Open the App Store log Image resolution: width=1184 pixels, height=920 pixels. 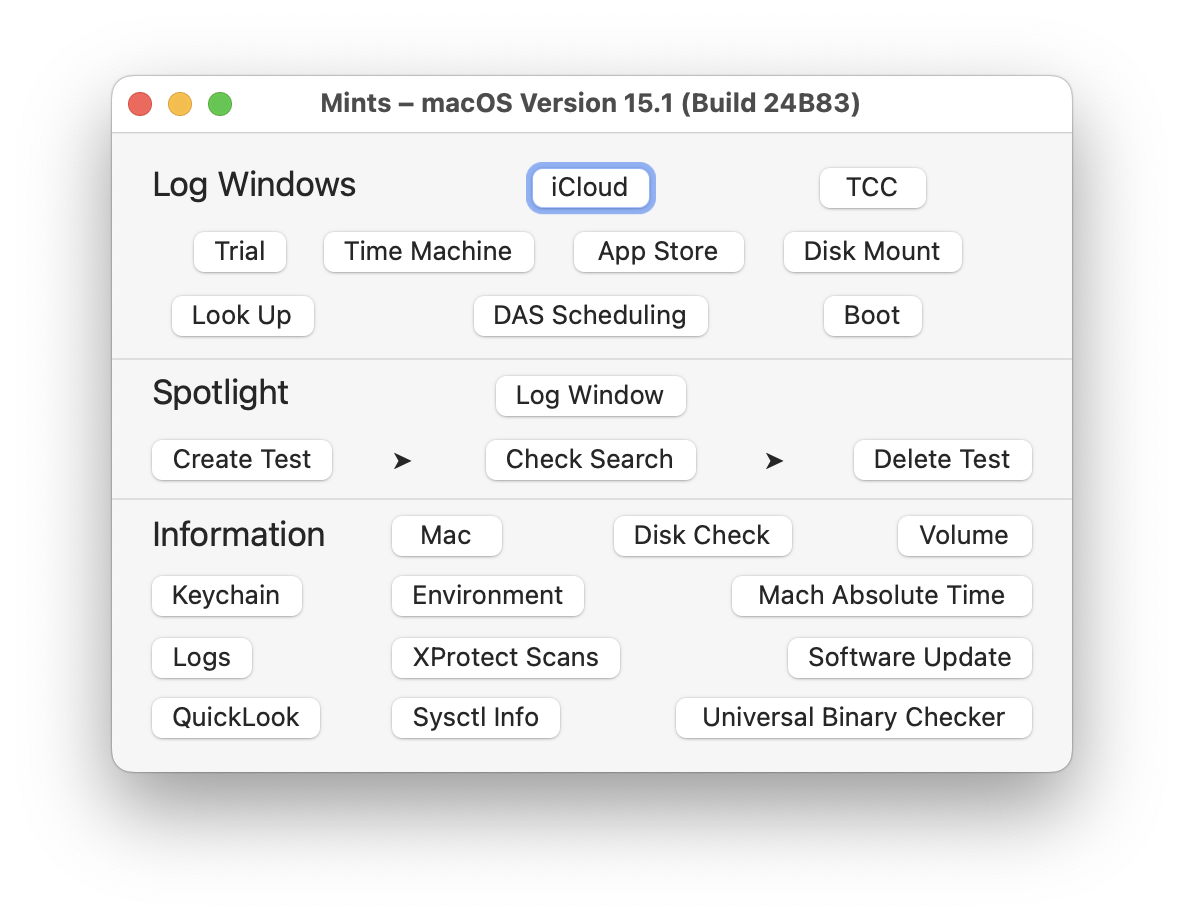658,251
